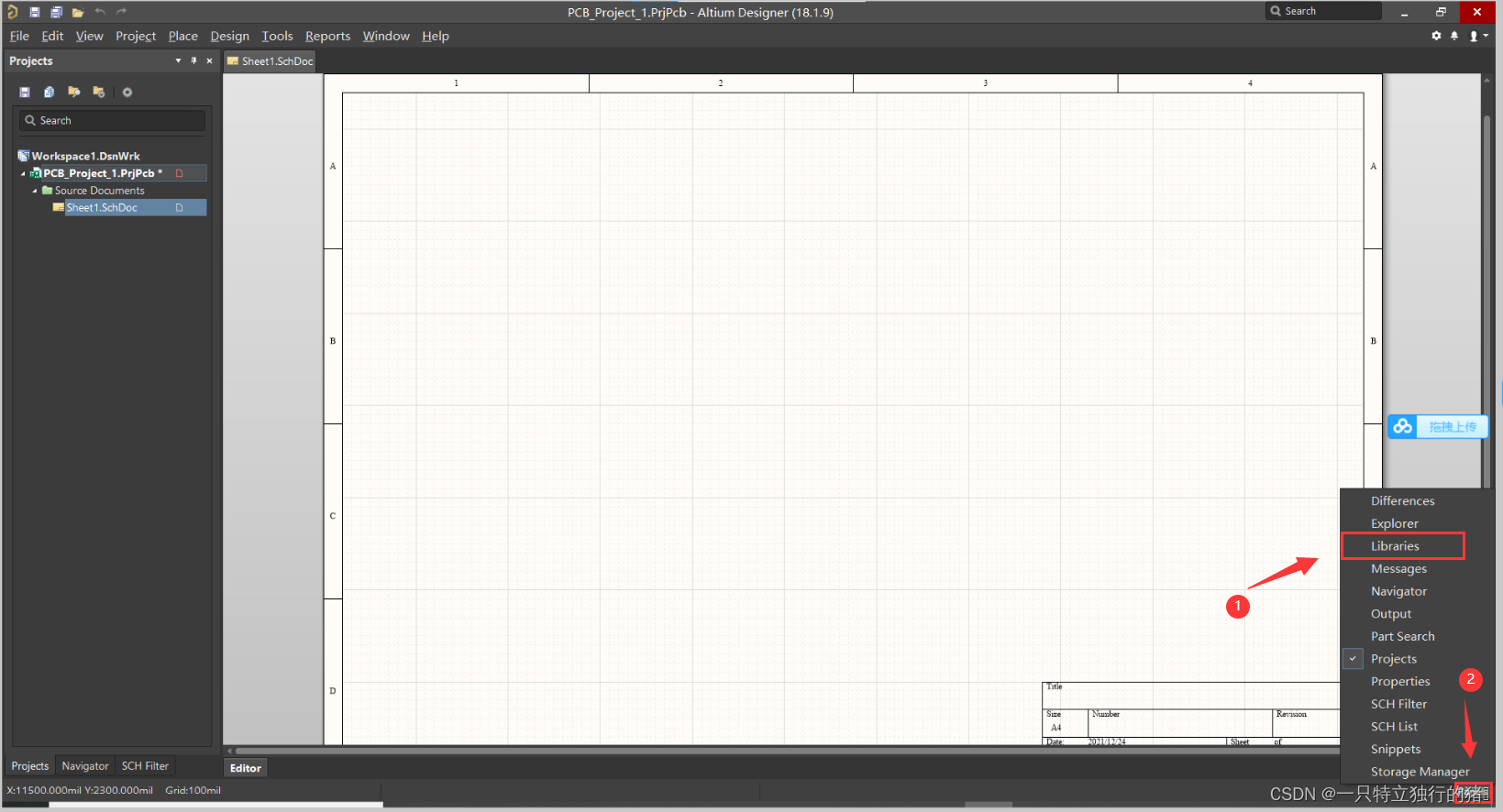Viewport: 1503px width, 812px height.
Task: Collapse the PCB_Project_1.PrjPcb tree node
Action: tap(23, 173)
